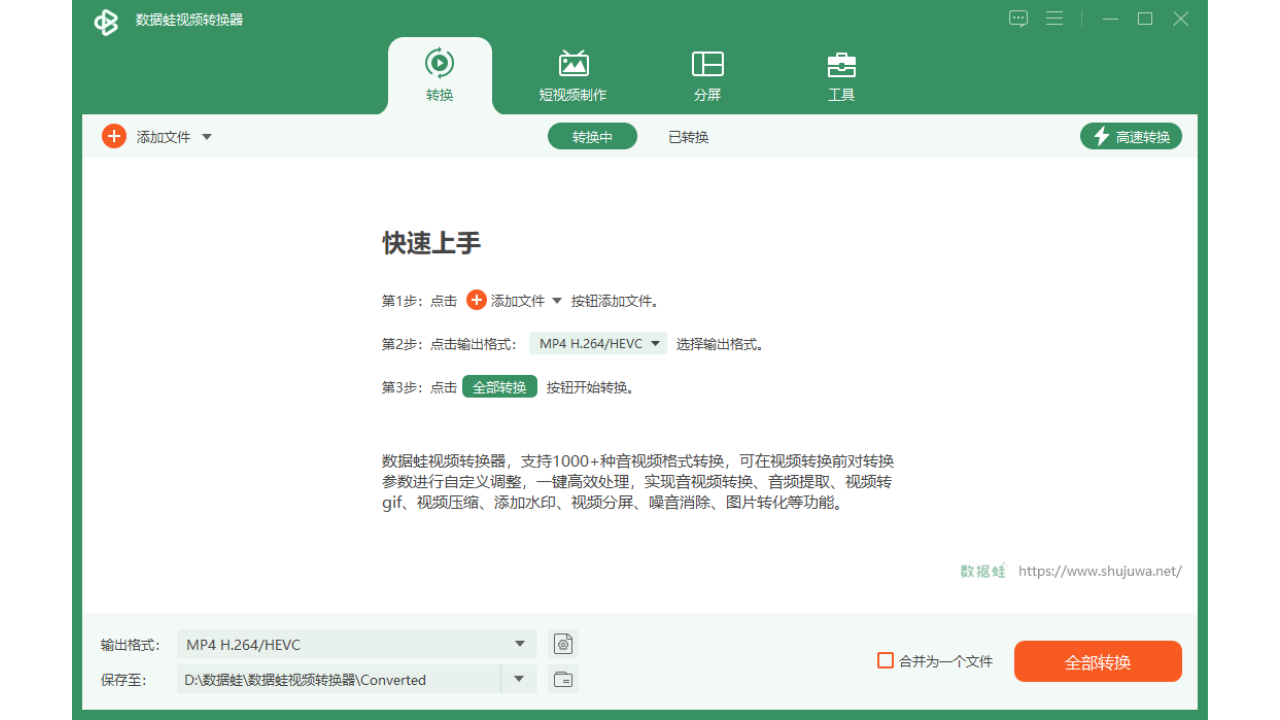
Task: Open the output folder icon
Action: click(x=562, y=679)
